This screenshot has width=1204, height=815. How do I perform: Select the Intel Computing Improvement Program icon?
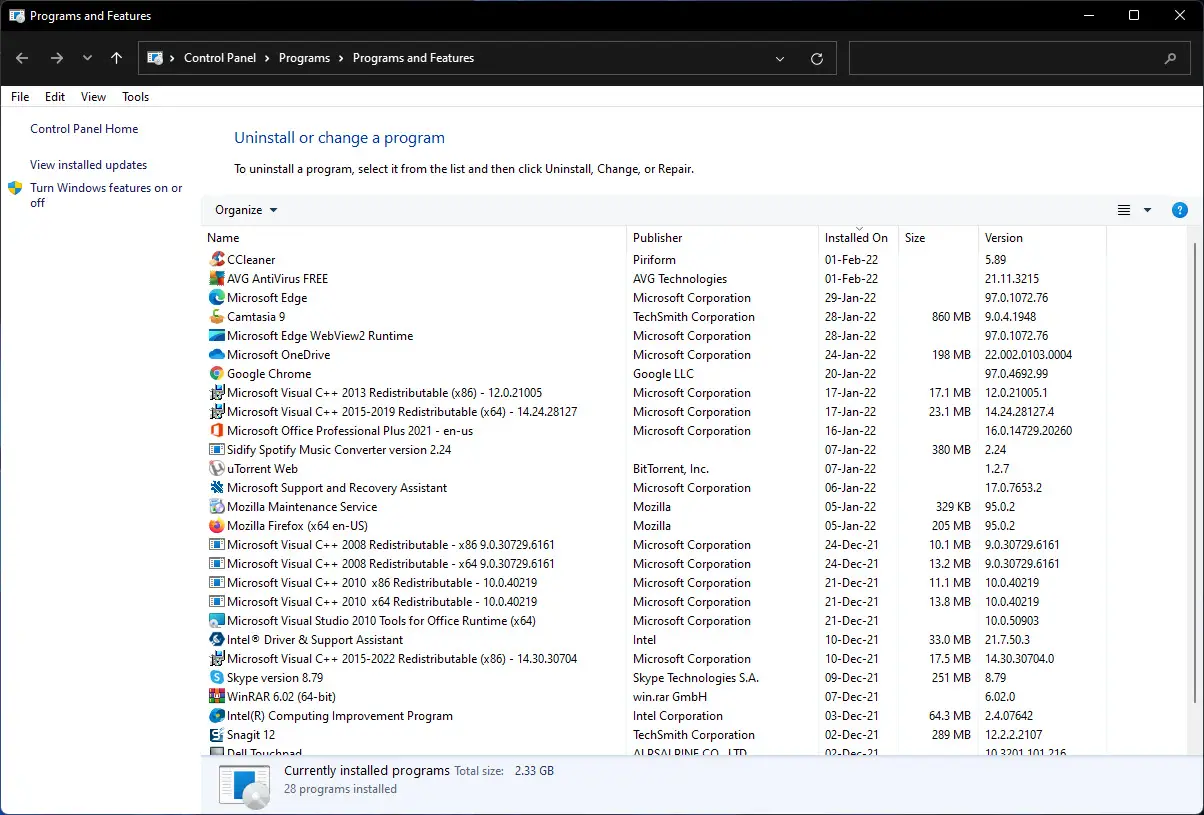tap(217, 716)
